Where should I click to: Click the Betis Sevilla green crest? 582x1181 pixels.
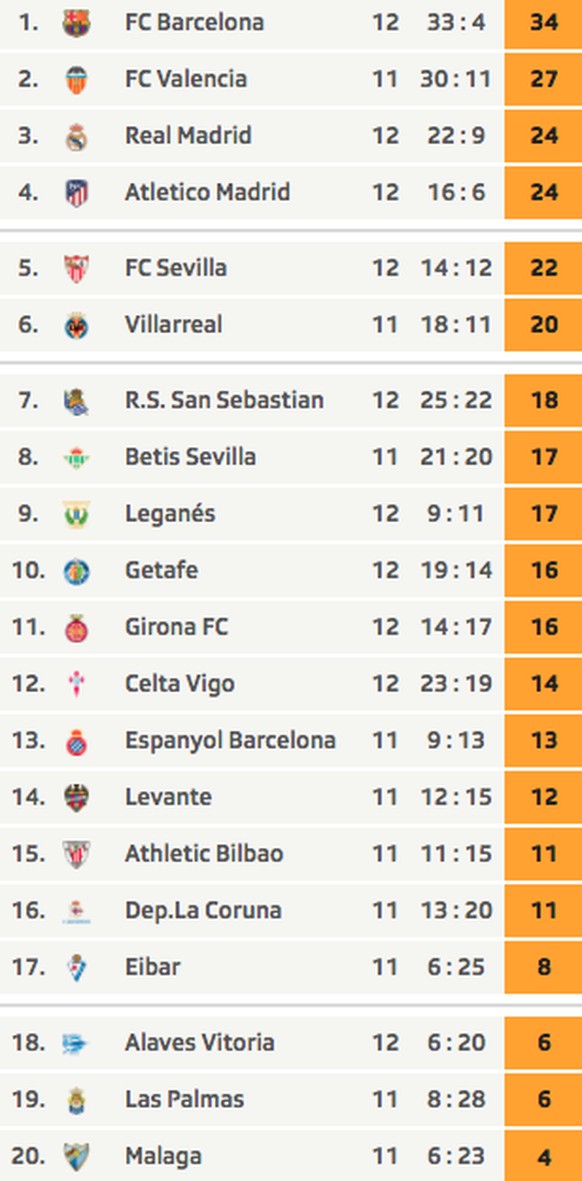pyautogui.click(x=77, y=458)
